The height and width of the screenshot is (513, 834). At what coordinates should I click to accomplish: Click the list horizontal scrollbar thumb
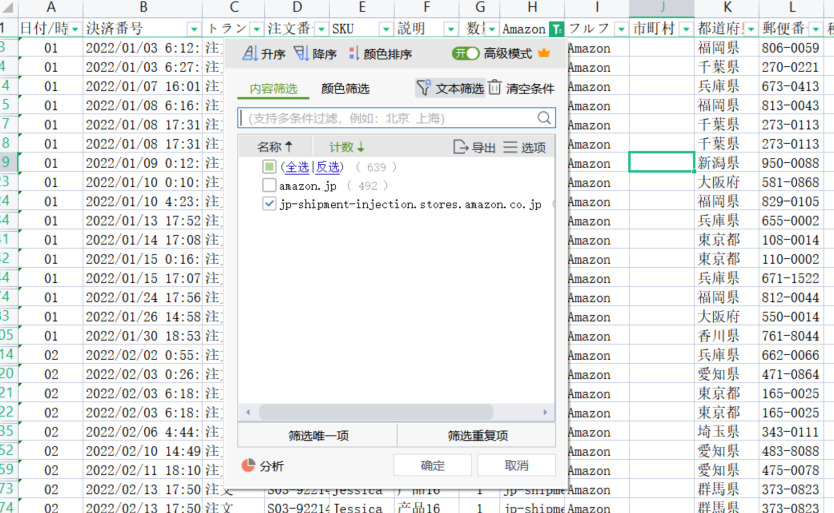(x=376, y=412)
